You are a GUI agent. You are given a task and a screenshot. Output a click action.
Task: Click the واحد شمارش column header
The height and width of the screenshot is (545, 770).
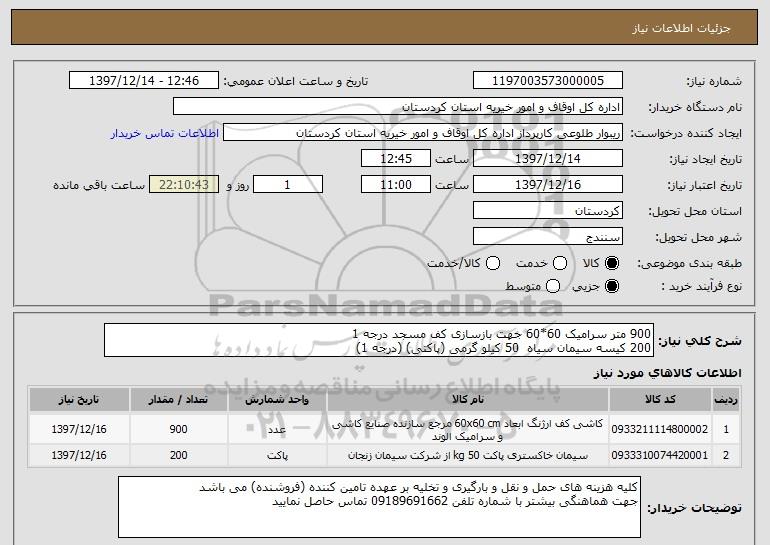277,400
